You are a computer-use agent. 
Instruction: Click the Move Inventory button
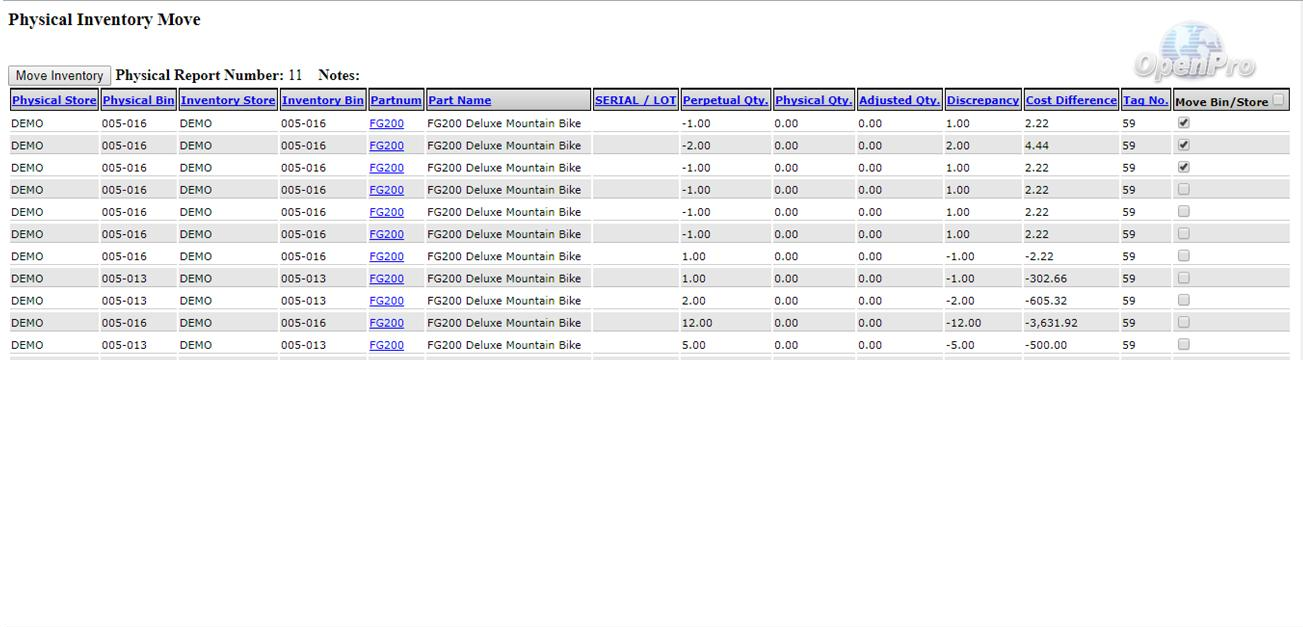(59, 76)
